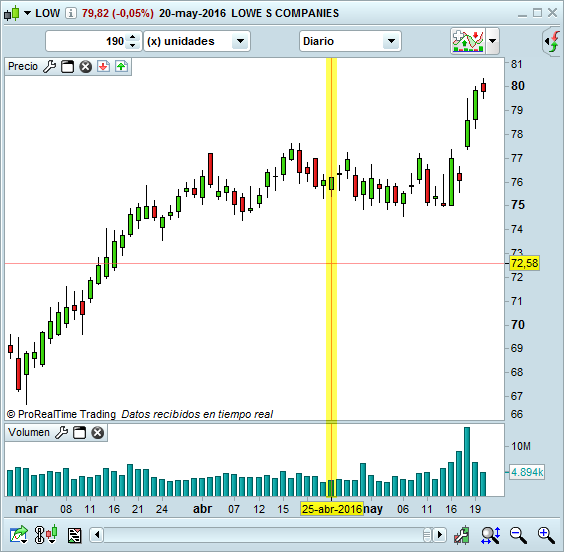Click the last red candle near 80

click(483, 87)
